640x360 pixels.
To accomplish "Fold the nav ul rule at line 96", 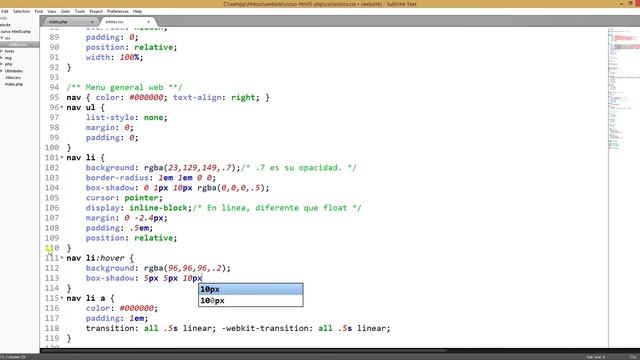I will (x=62, y=108).
